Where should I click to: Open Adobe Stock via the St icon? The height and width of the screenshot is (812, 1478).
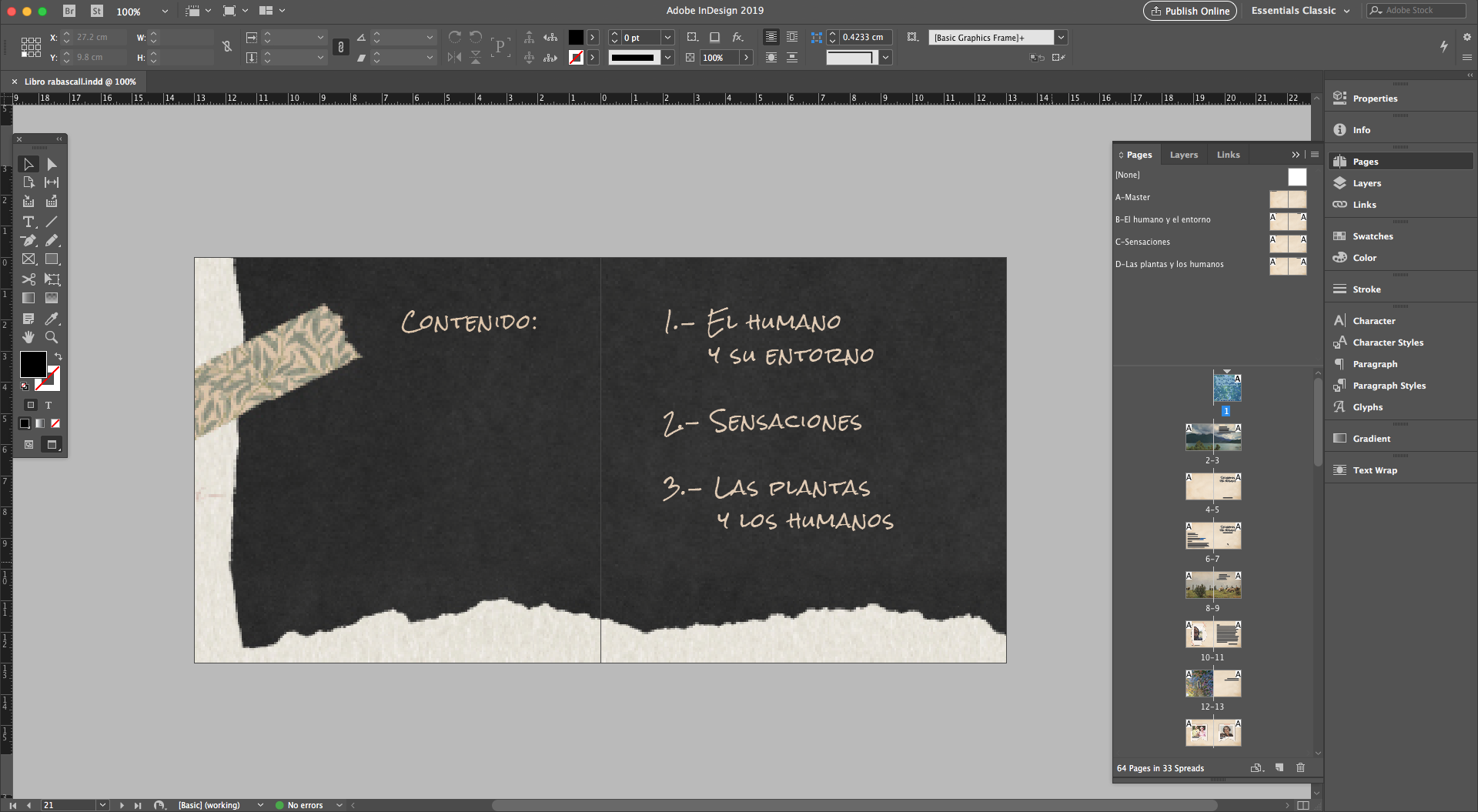(96, 11)
